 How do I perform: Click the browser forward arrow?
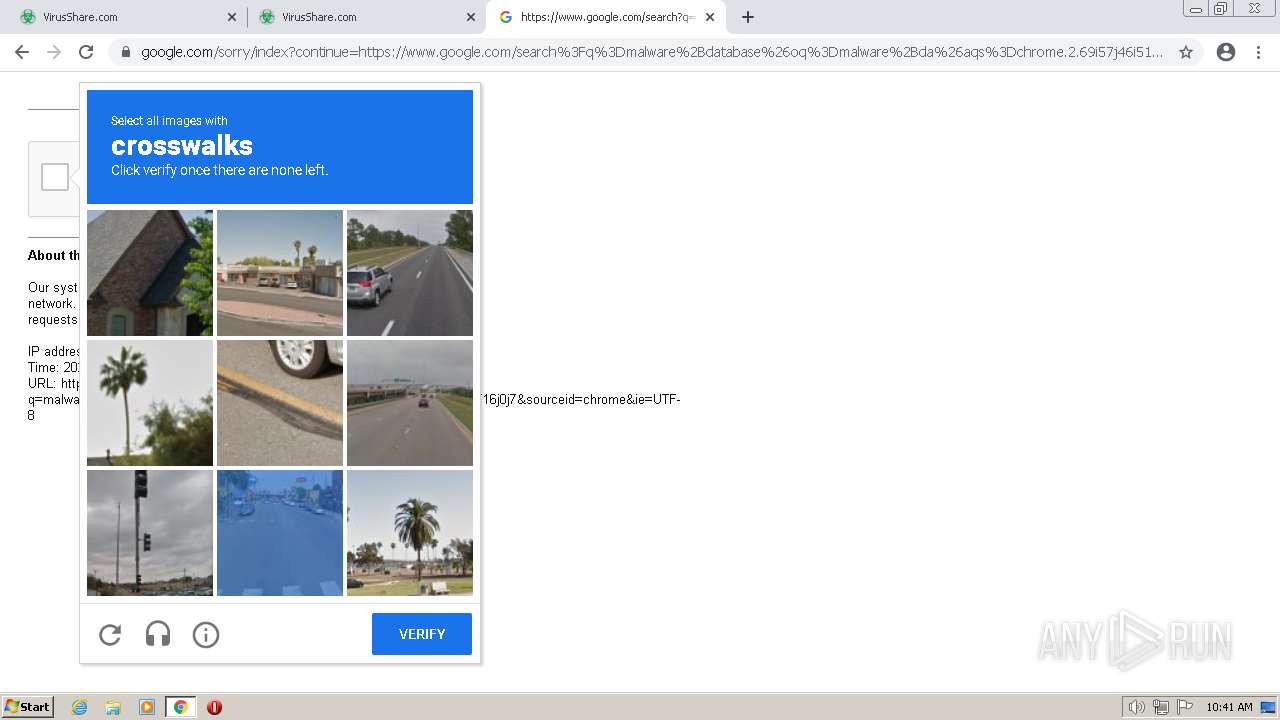tap(54, 52)
